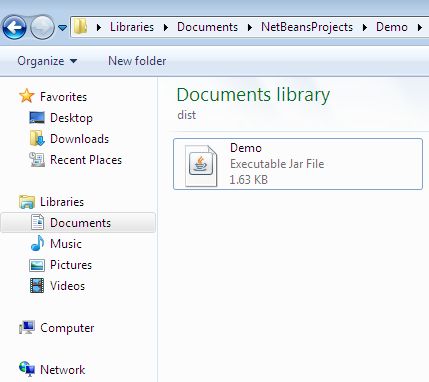The width and height of the screenshot is (429, 382).
Task: Go back with the Back arrow button
Action: [15, 27]
